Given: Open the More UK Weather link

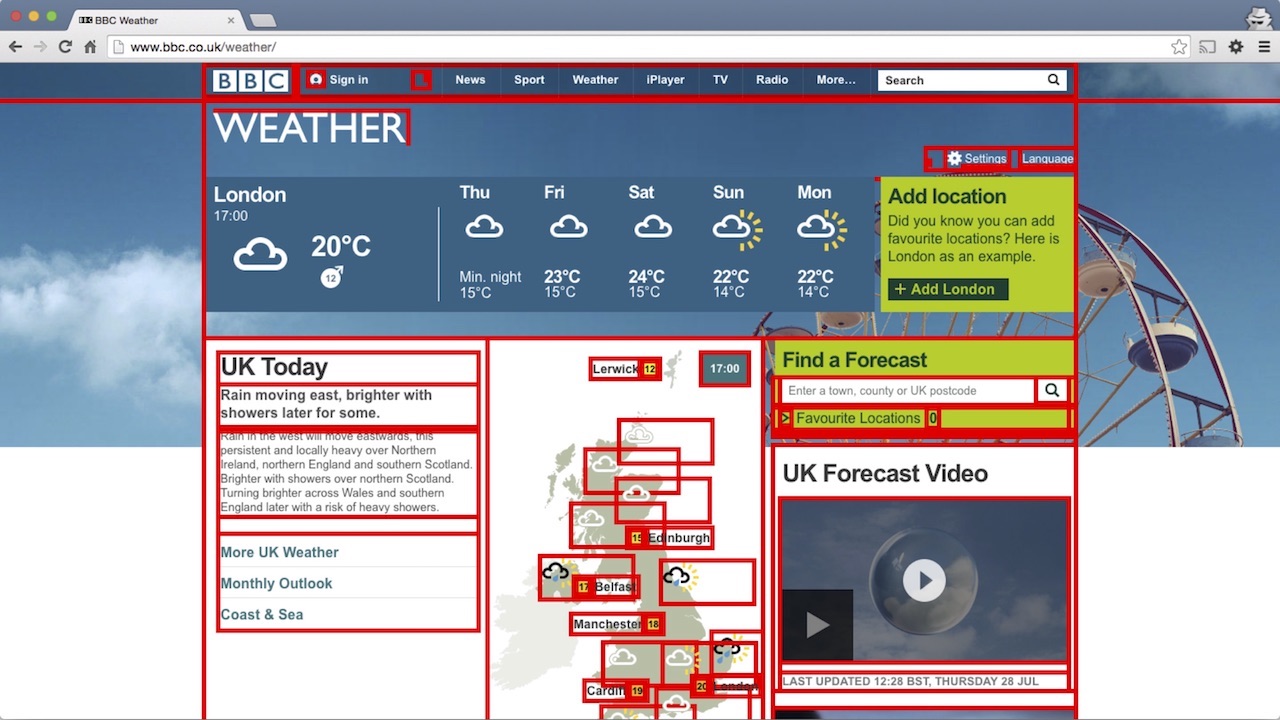Looking at the screenshot, I should [280, 552].
